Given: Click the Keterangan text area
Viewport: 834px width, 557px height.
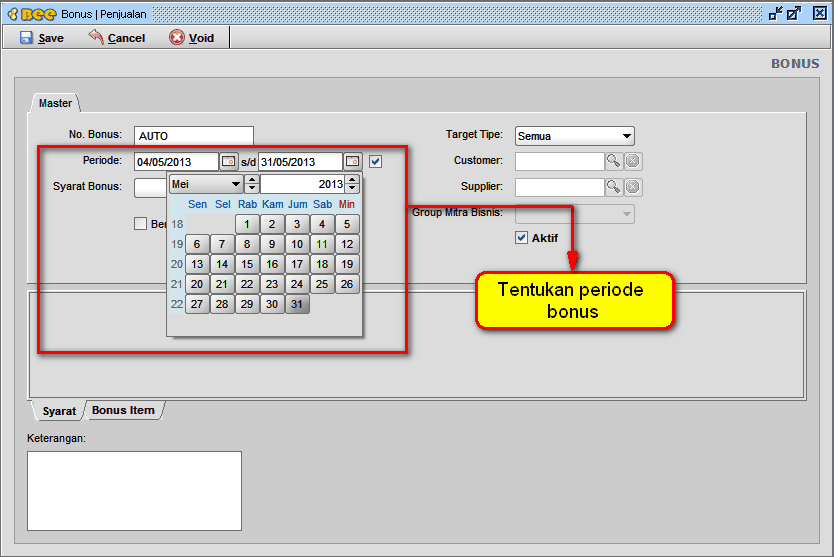Looking at the screenshot, I should coord(135,491).
